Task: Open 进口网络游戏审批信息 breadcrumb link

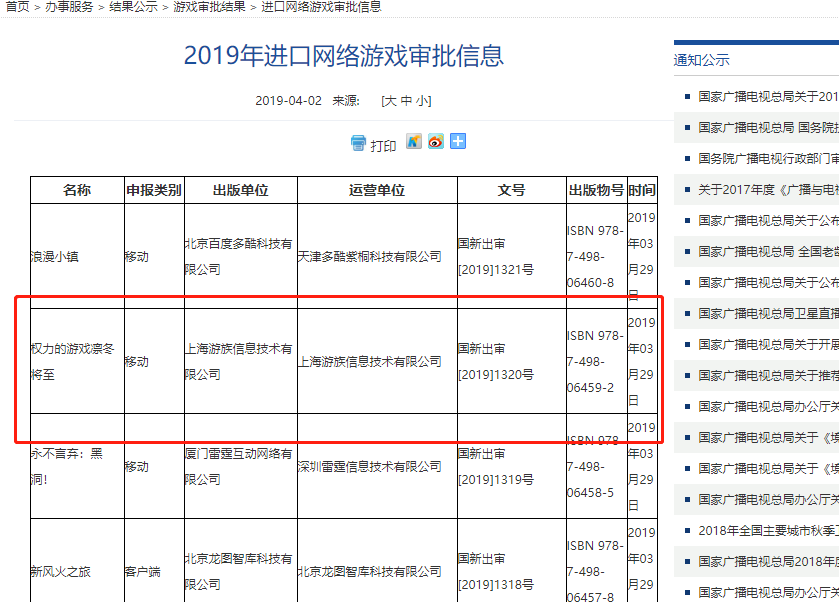Action: point(321,7)
